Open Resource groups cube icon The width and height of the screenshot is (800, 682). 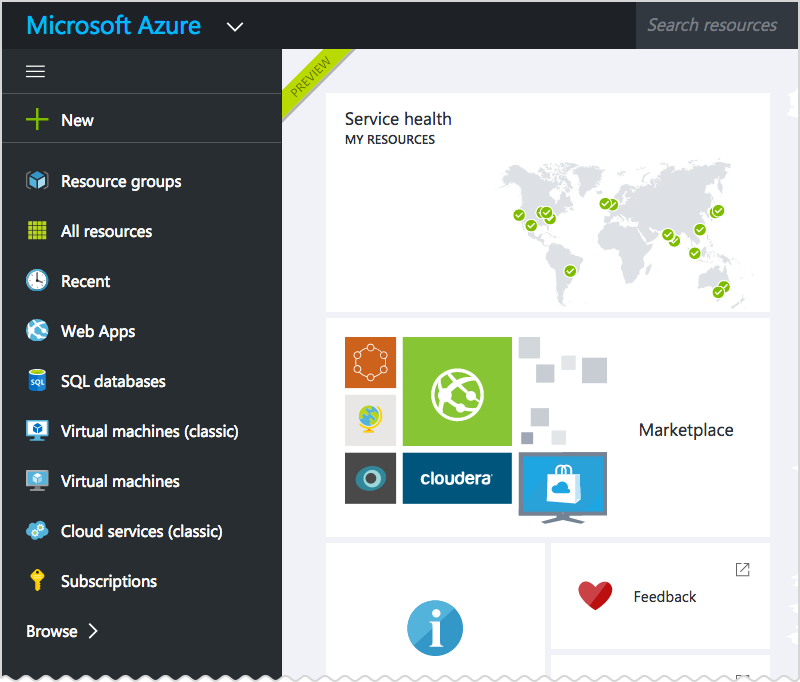click(x=37, y=181)
